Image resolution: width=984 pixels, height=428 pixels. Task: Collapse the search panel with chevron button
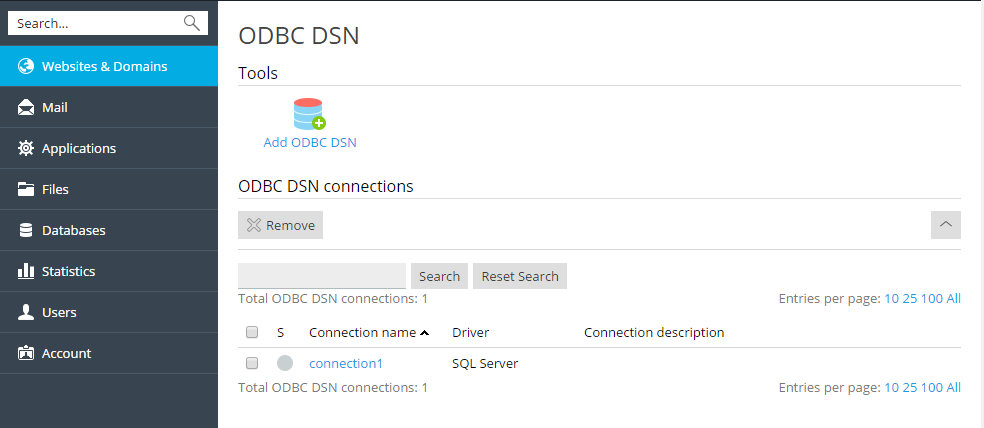click(945, 225)
